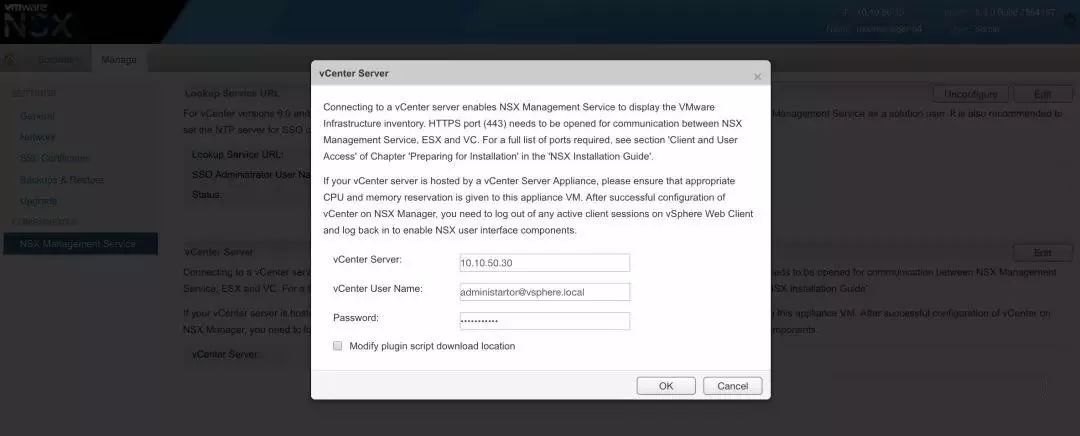1080x436 pixels.
Task: Open Backups & Restore in sidebar
Action: (62, 180)
